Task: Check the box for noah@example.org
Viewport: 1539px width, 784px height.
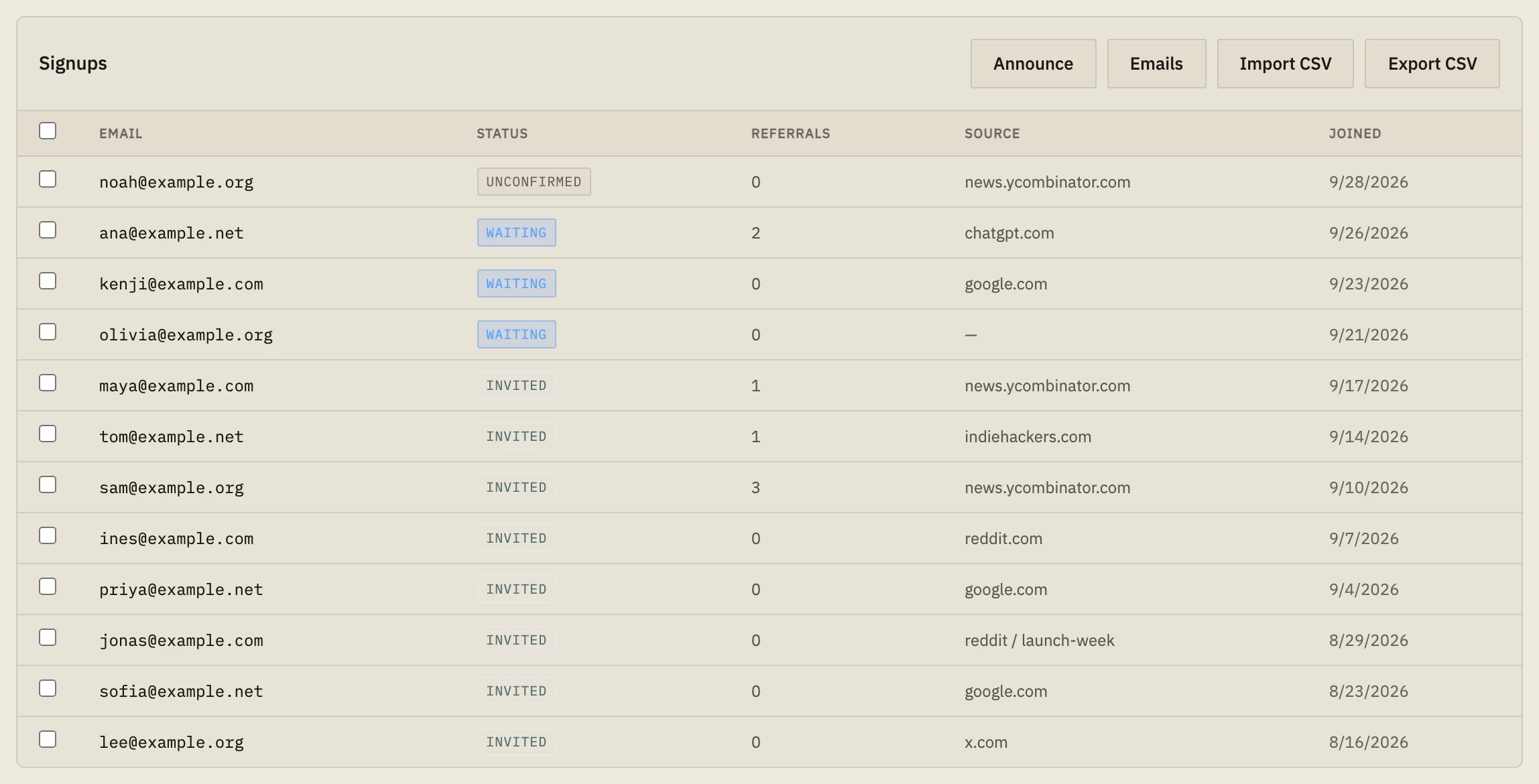Action: point(48,179)
